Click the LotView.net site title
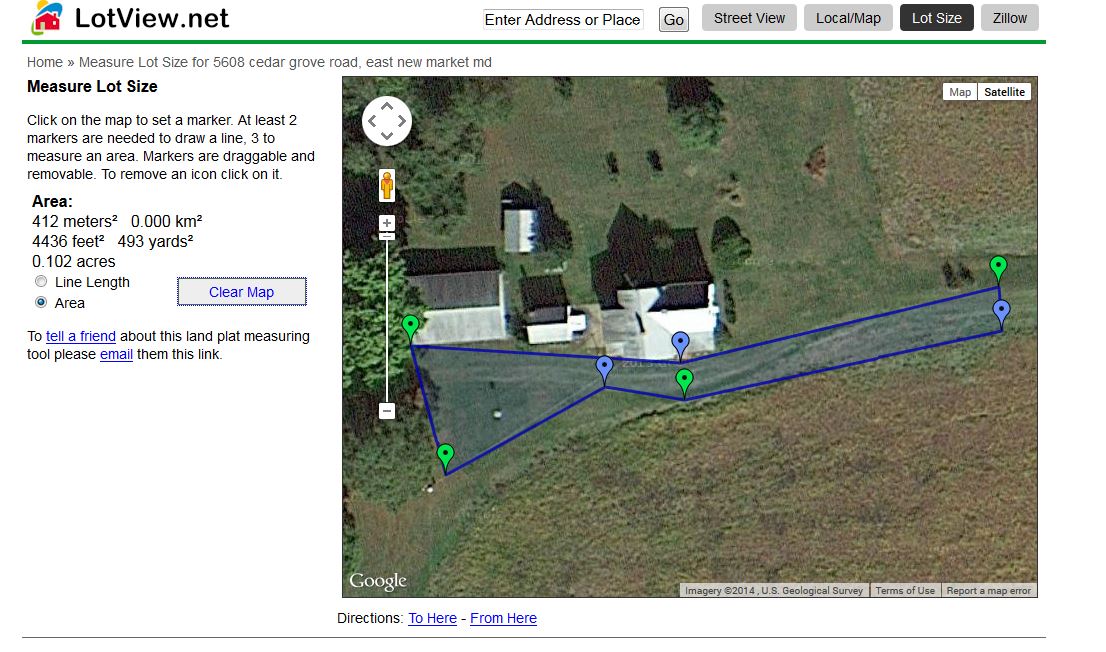The height and width of the screenshot is (652, 1106). [x=152, y=18]
